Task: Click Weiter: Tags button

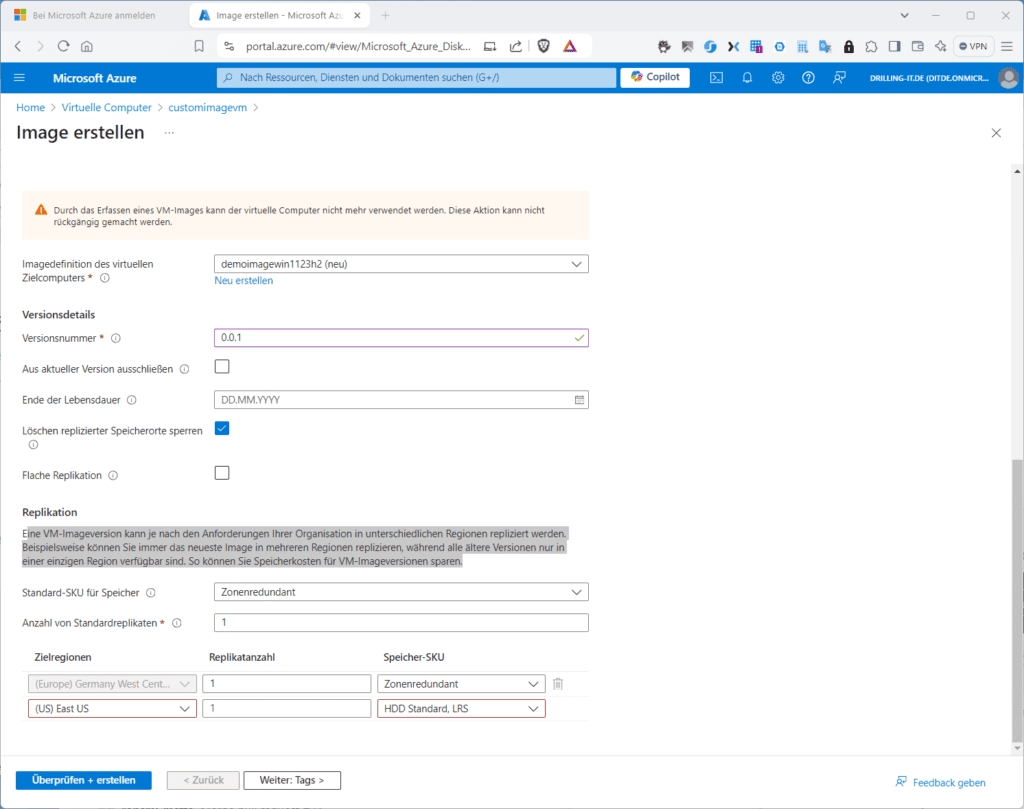Action: tap(292, 780)
